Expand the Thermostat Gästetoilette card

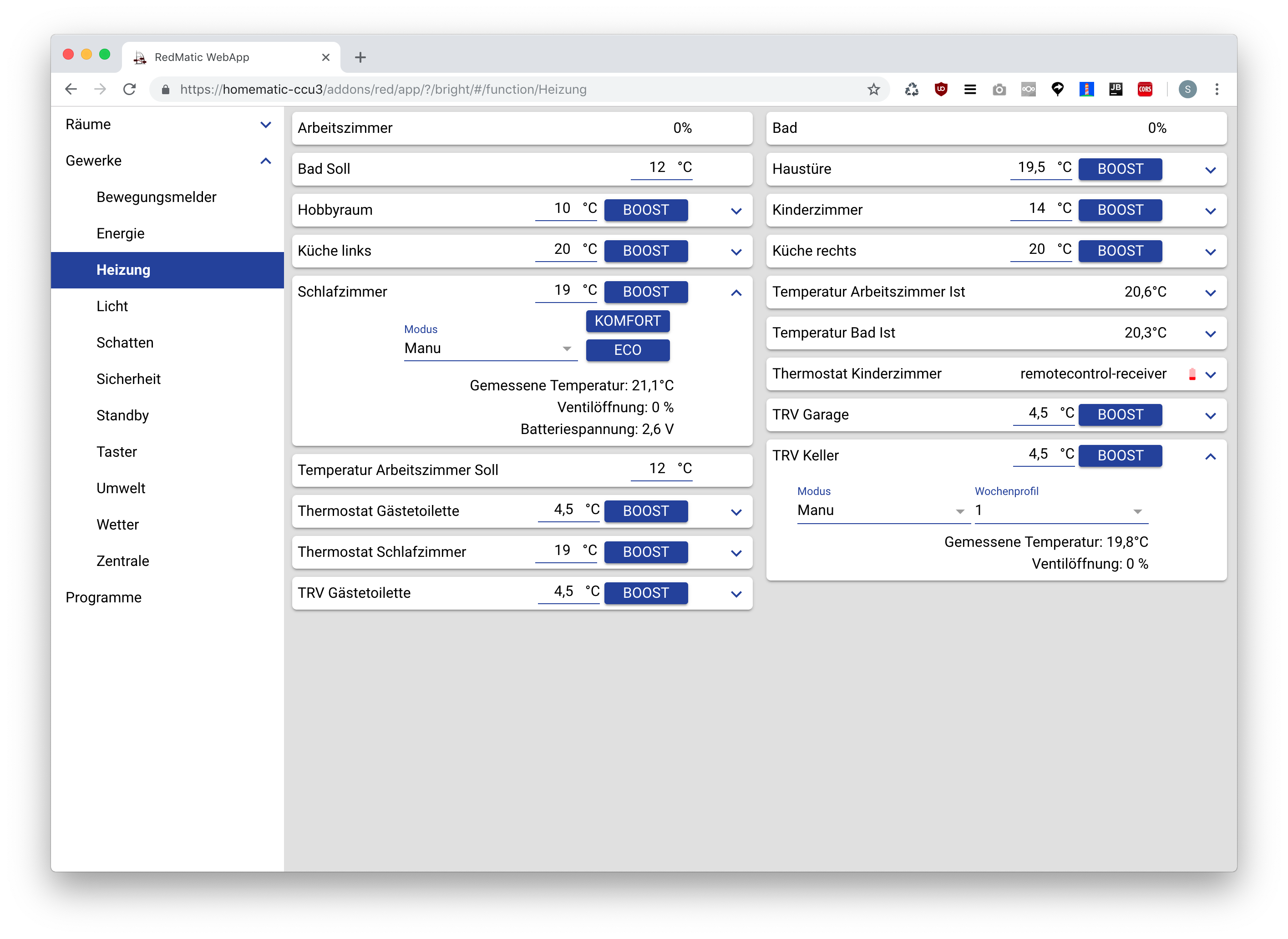click(x=736, y=512)
